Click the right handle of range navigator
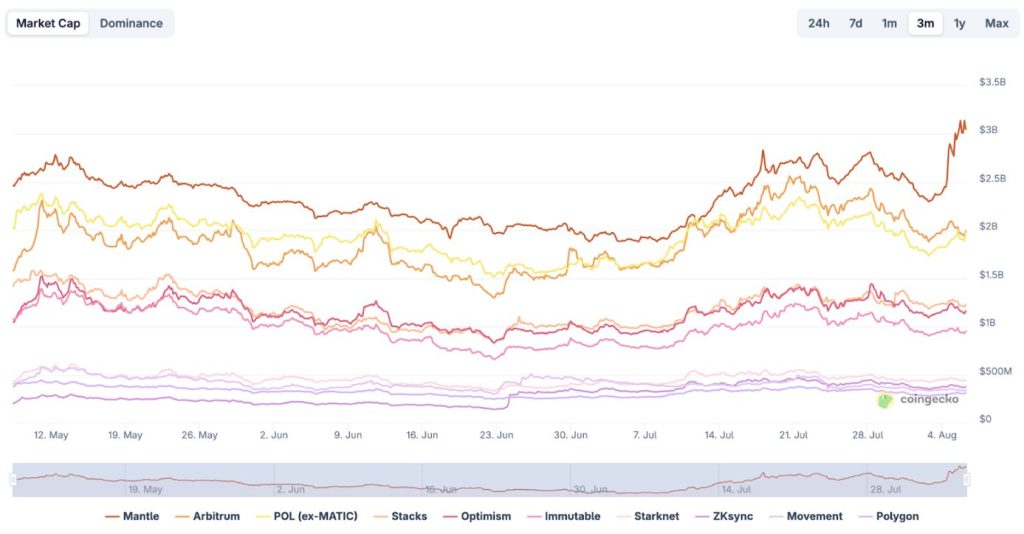Viewport: 1024px width, 534px height. pos(967,480)
